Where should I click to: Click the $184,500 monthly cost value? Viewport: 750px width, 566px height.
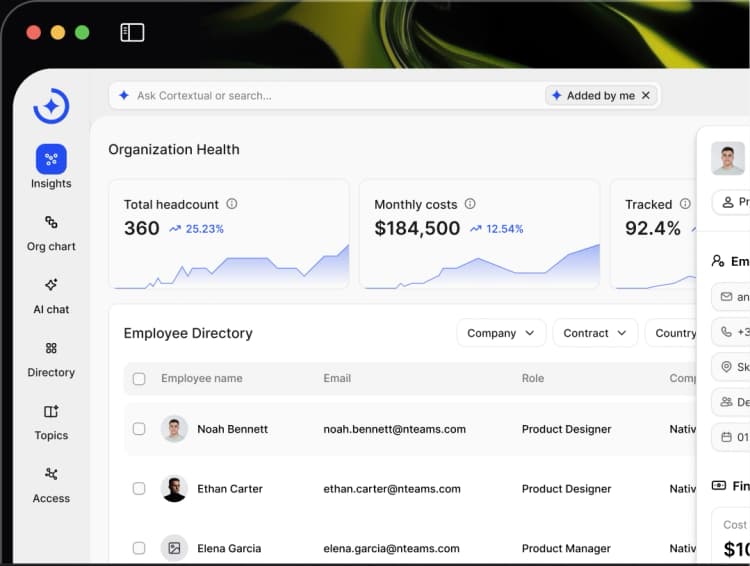[417, 228]
